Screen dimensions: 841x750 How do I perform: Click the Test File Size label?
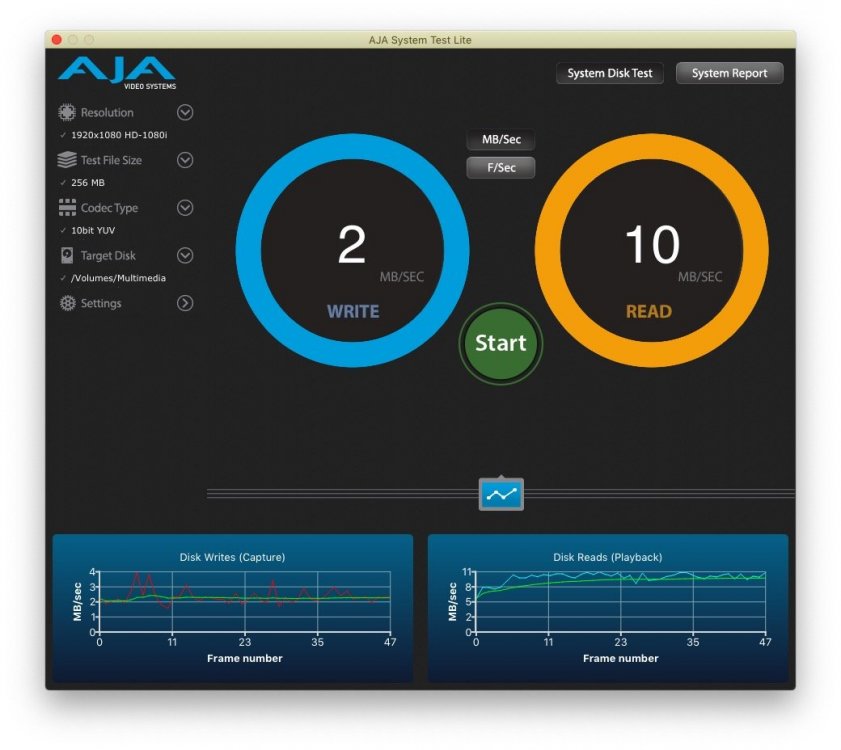pos(111,160)
